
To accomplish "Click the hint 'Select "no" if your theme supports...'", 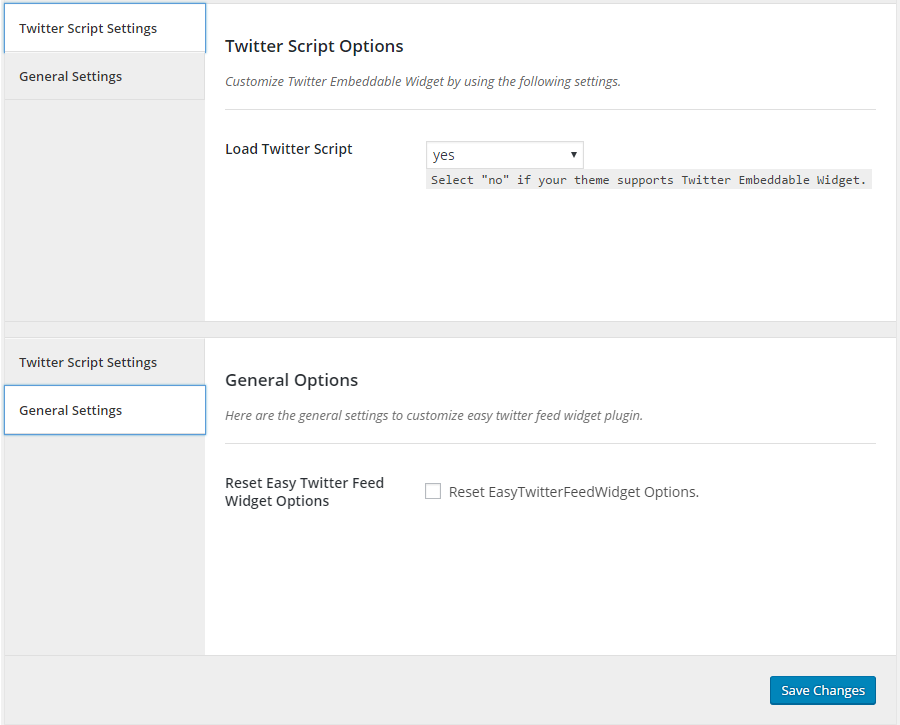I will 649,180.
